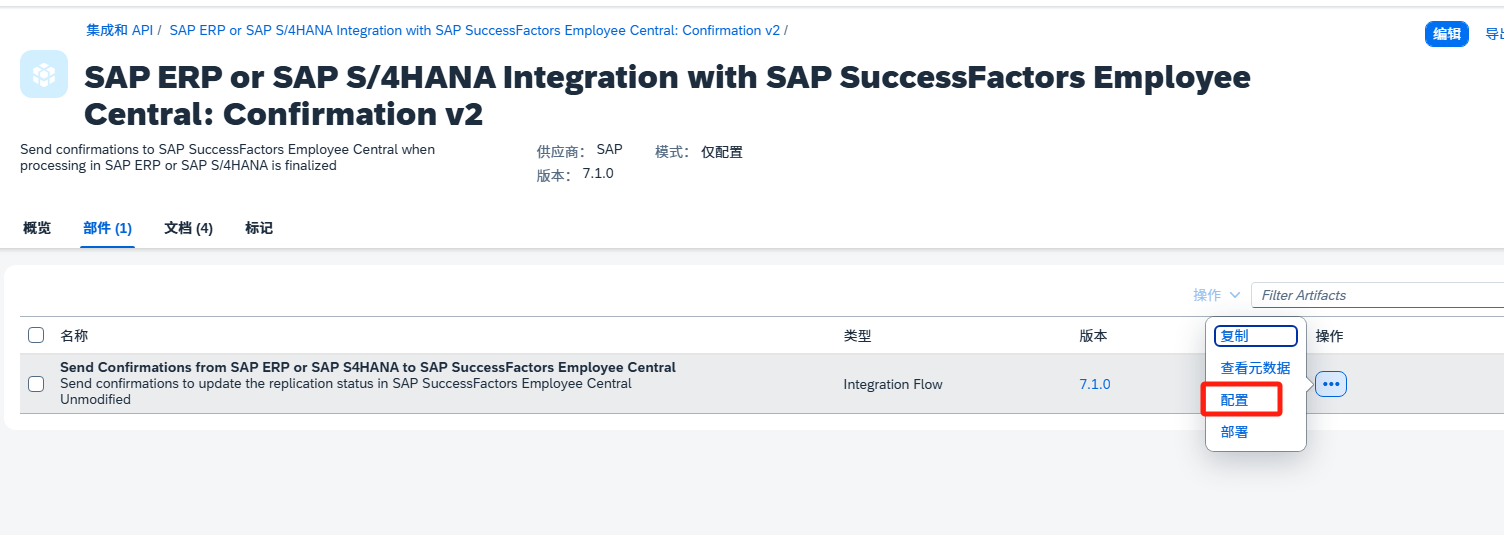Screen dimensions: 1504x535
Task: Switch to the 概览 tab
Action: tap(37, 228)
